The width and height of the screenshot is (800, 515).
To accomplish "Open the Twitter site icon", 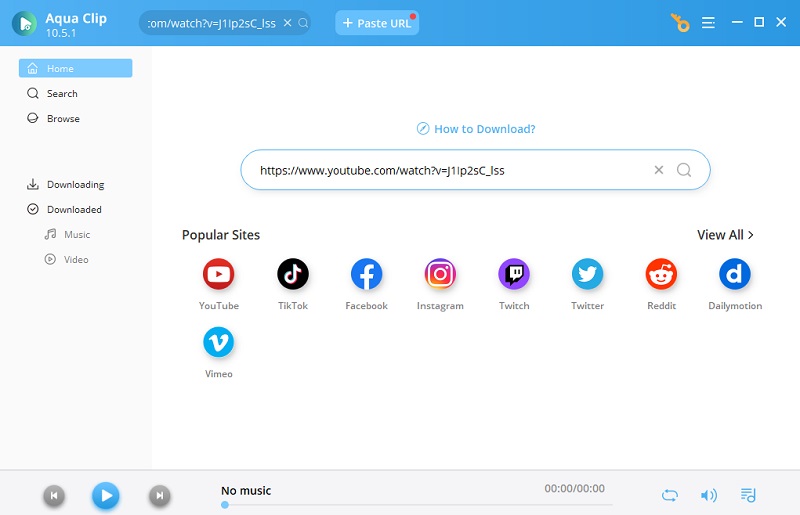I will [x=587, y=274].
